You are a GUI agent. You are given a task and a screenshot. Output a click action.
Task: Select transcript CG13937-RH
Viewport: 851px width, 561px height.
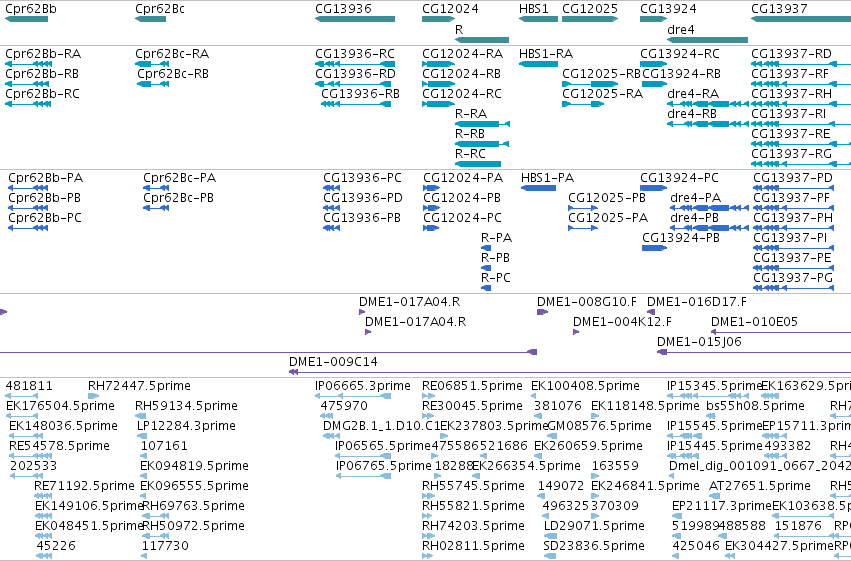(791, 94)
